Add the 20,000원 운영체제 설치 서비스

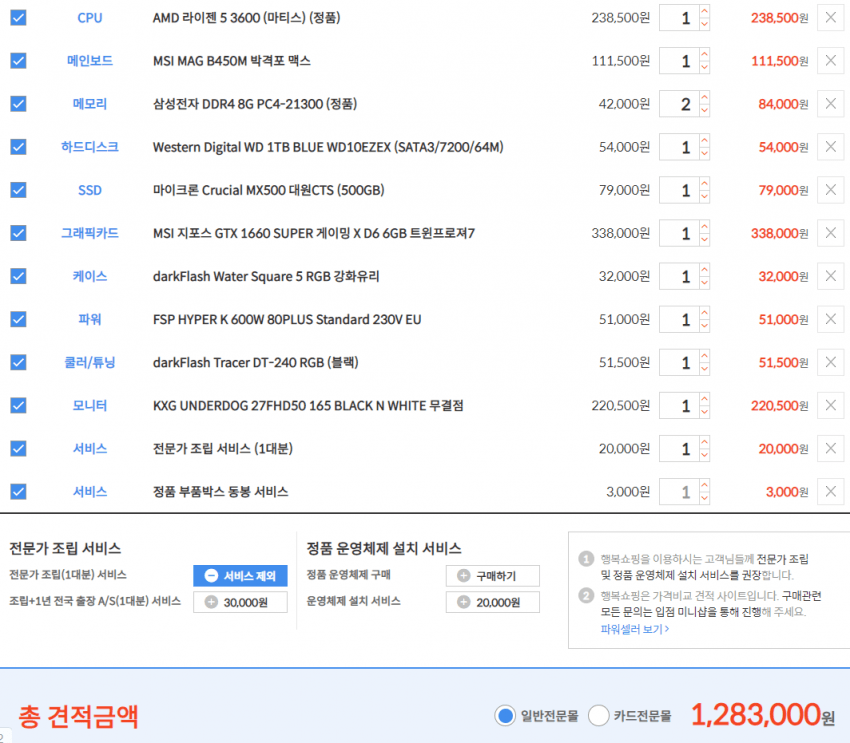click(492, 602)
